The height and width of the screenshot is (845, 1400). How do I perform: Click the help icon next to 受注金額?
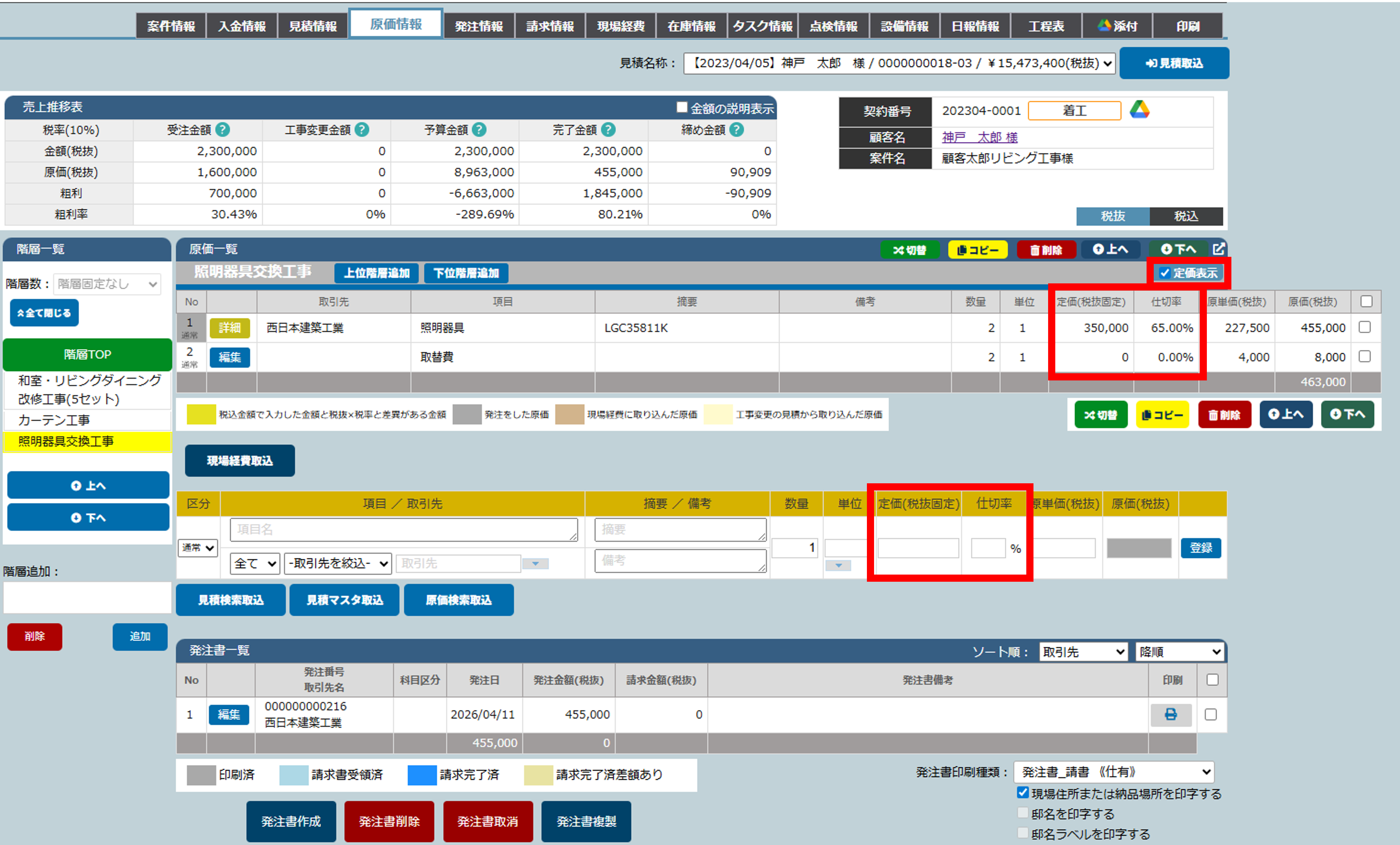coord(223,130)
